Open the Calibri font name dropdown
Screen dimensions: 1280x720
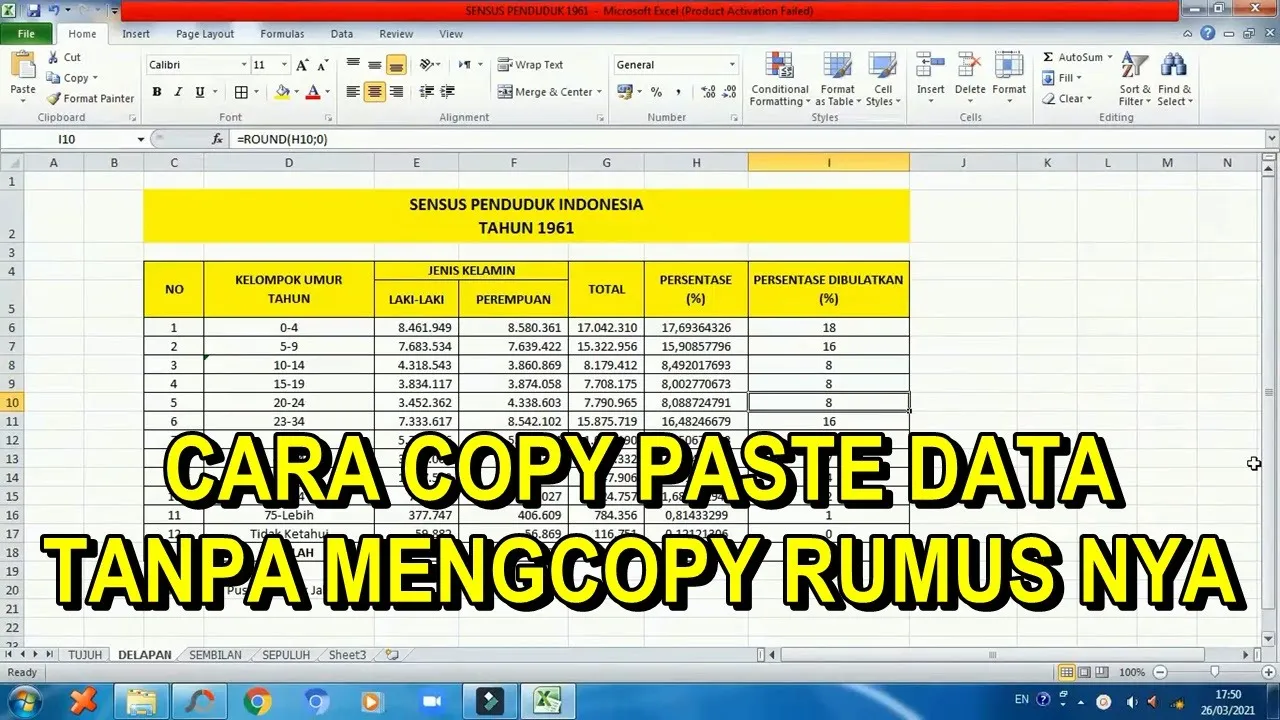coord(244,65)
